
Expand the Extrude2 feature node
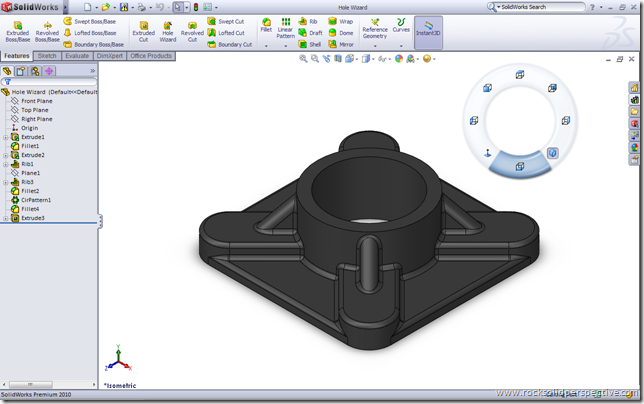[x=5, y=156]
